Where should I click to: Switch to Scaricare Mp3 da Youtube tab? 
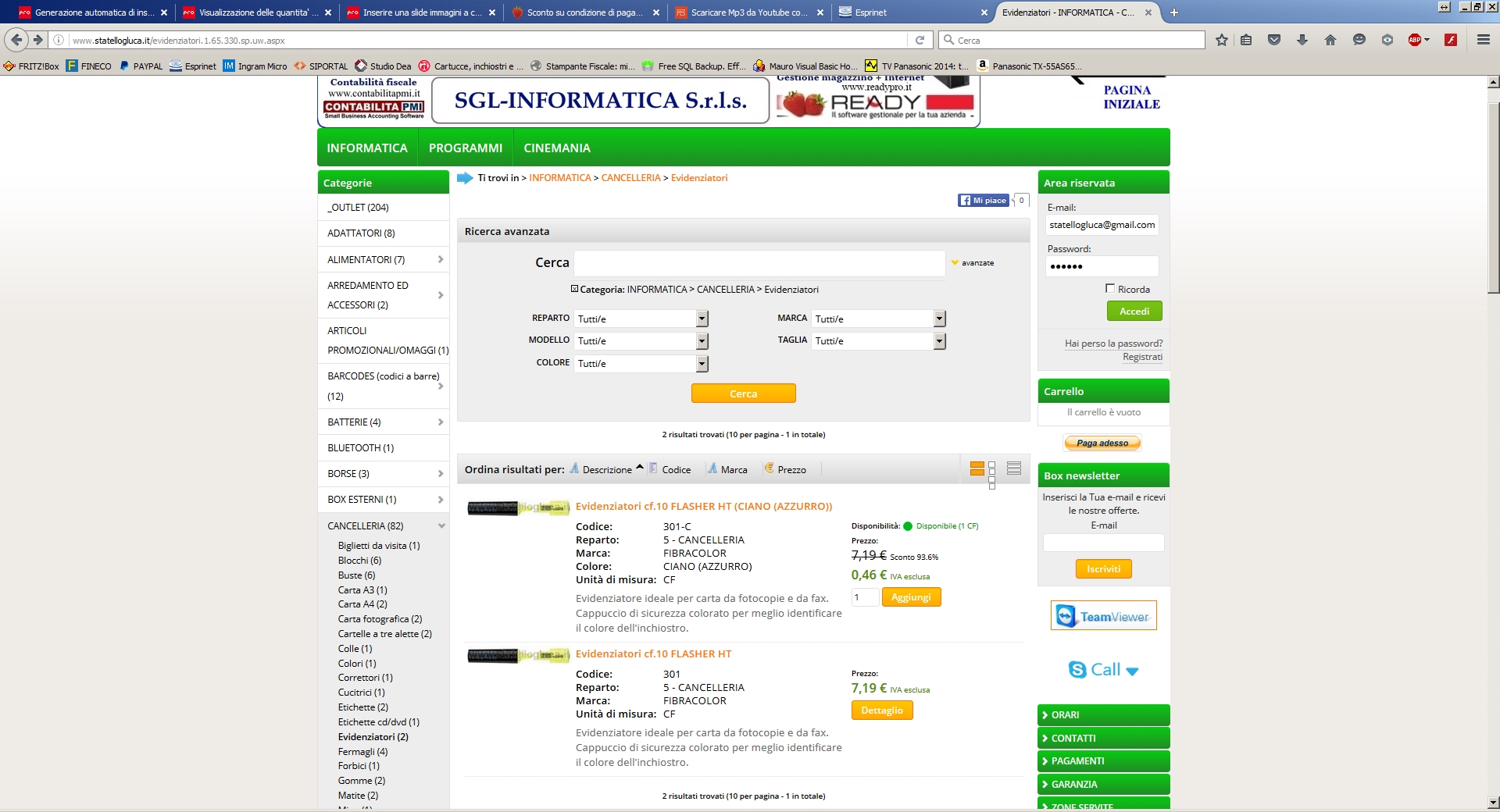pos(748,12)
